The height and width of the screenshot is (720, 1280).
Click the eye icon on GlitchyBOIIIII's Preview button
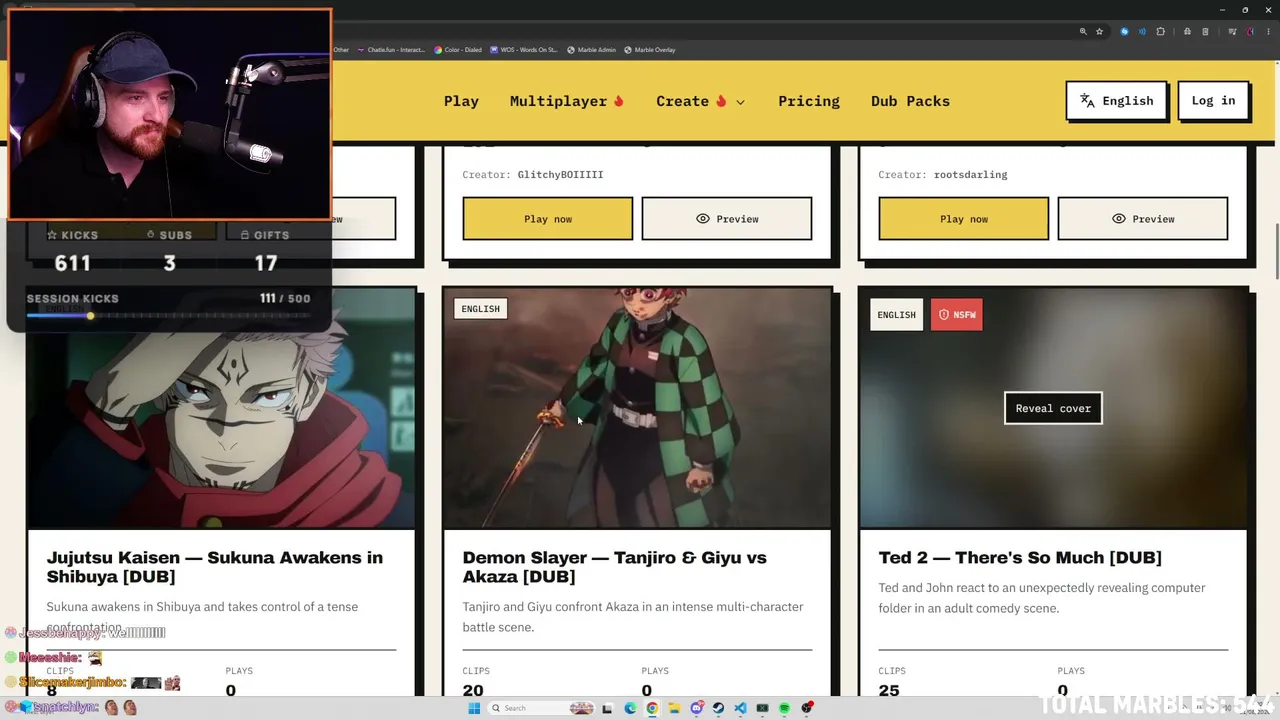point(702,219)
